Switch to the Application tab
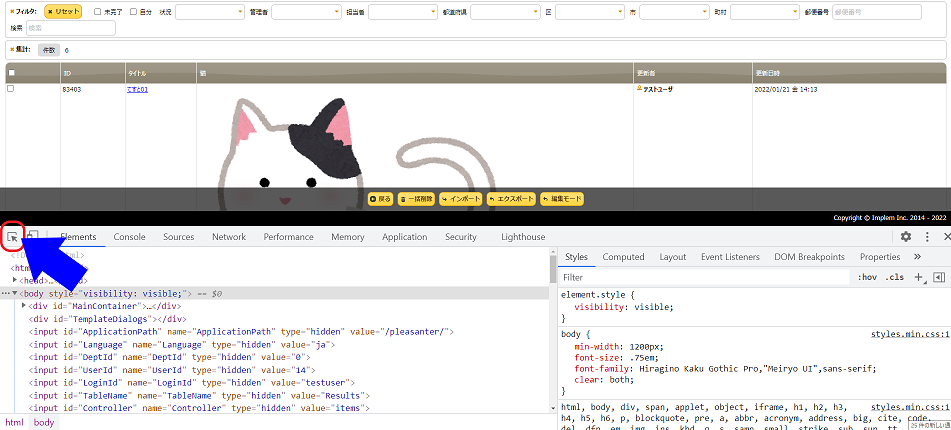 [405, 237]
